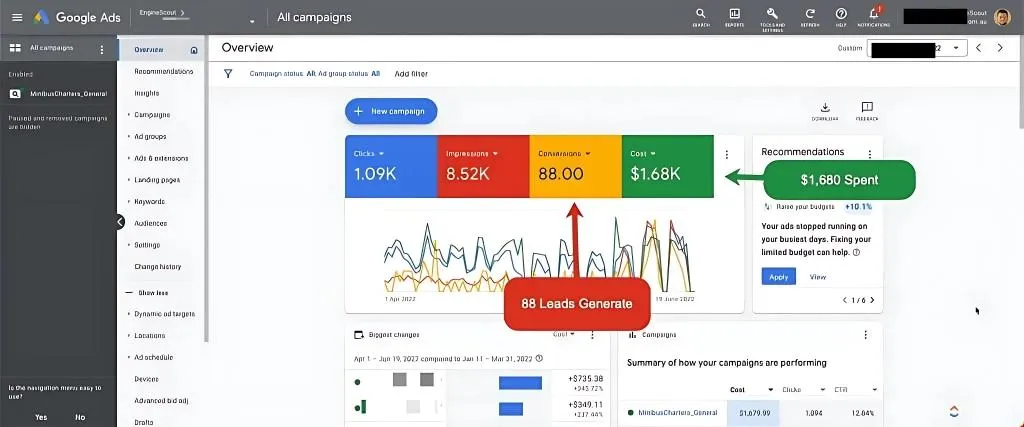Go to previous date range arrow
Viewport: 1024px width, 427px height.
click(978, 48)
